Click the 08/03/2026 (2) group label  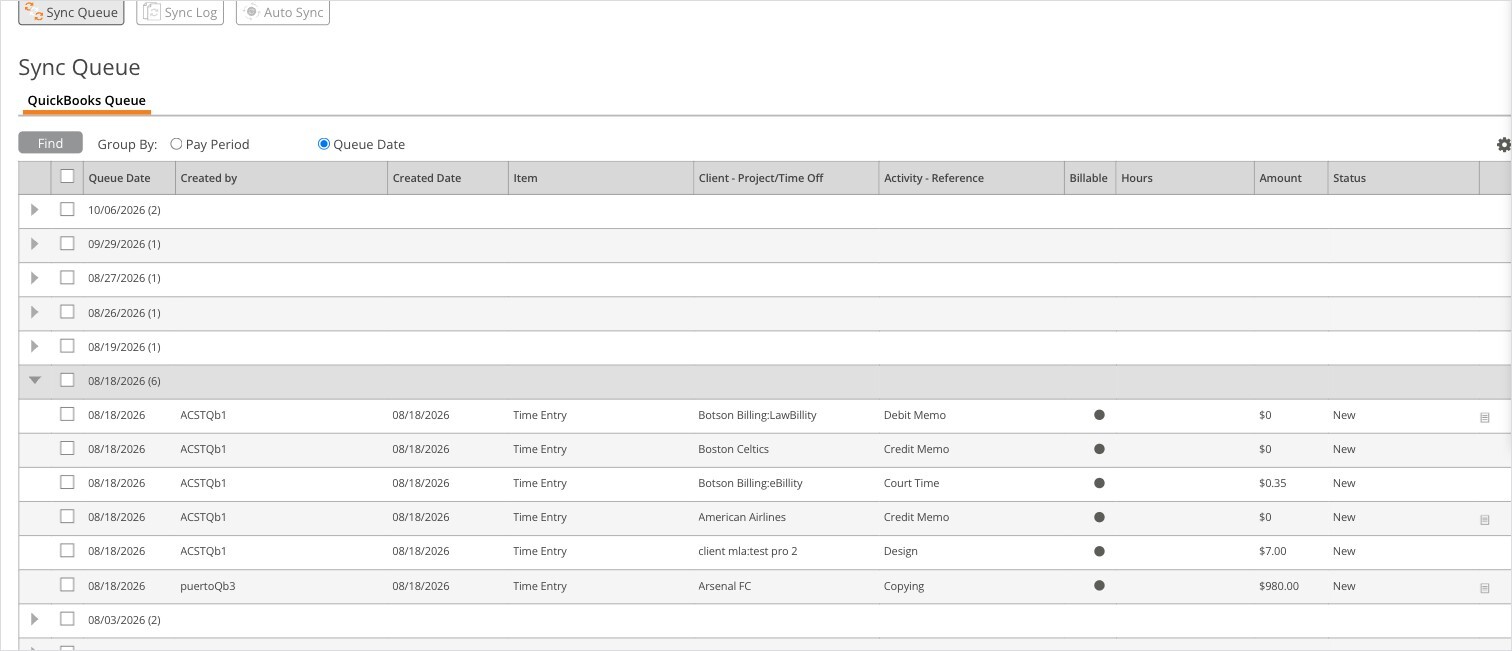point(124,620)
